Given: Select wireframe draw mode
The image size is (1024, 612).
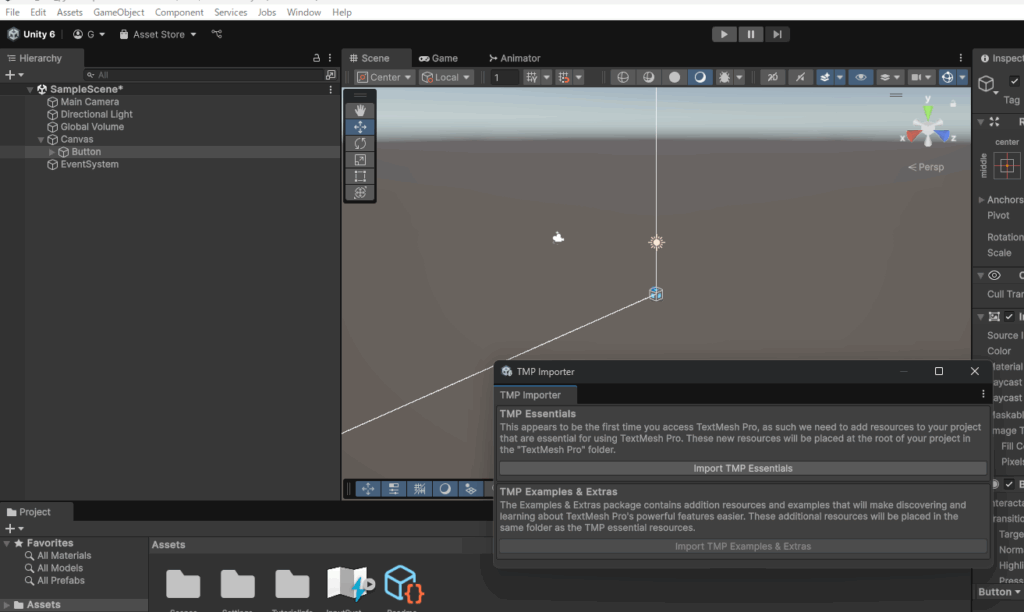Looking at the screenshot, I should [x=623, y=77].
